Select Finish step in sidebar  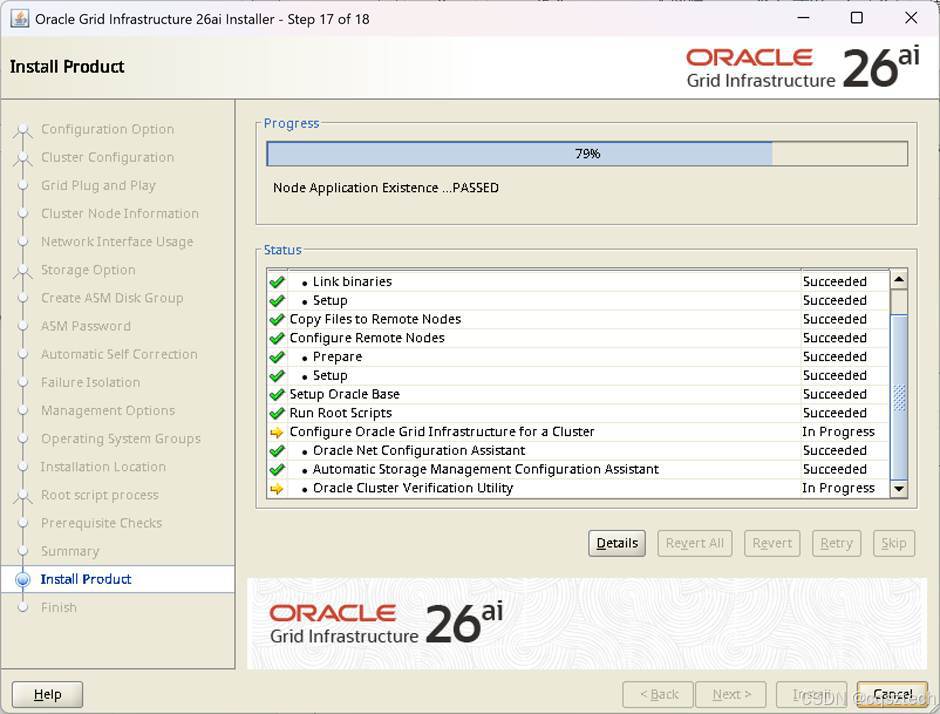click(x=58, y=607)
